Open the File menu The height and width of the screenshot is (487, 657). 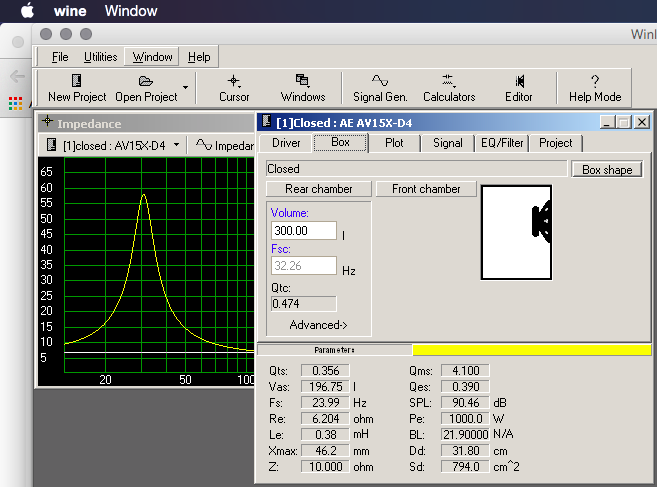tap(60, 57)
